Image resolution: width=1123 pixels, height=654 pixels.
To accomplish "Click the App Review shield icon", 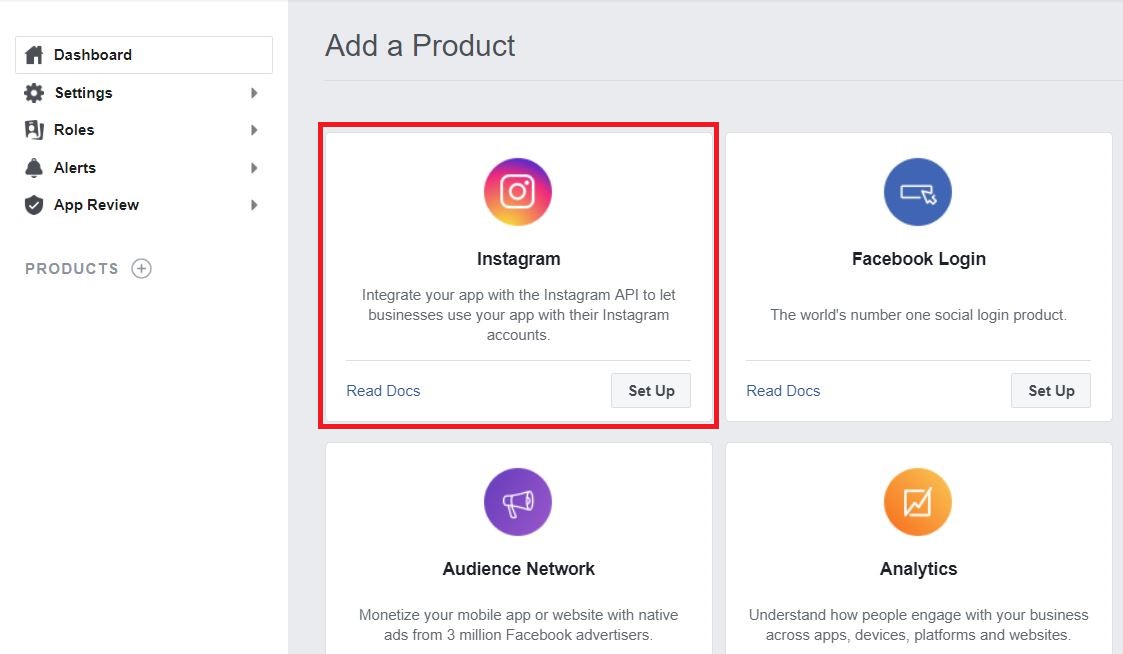I will (35, 204).
